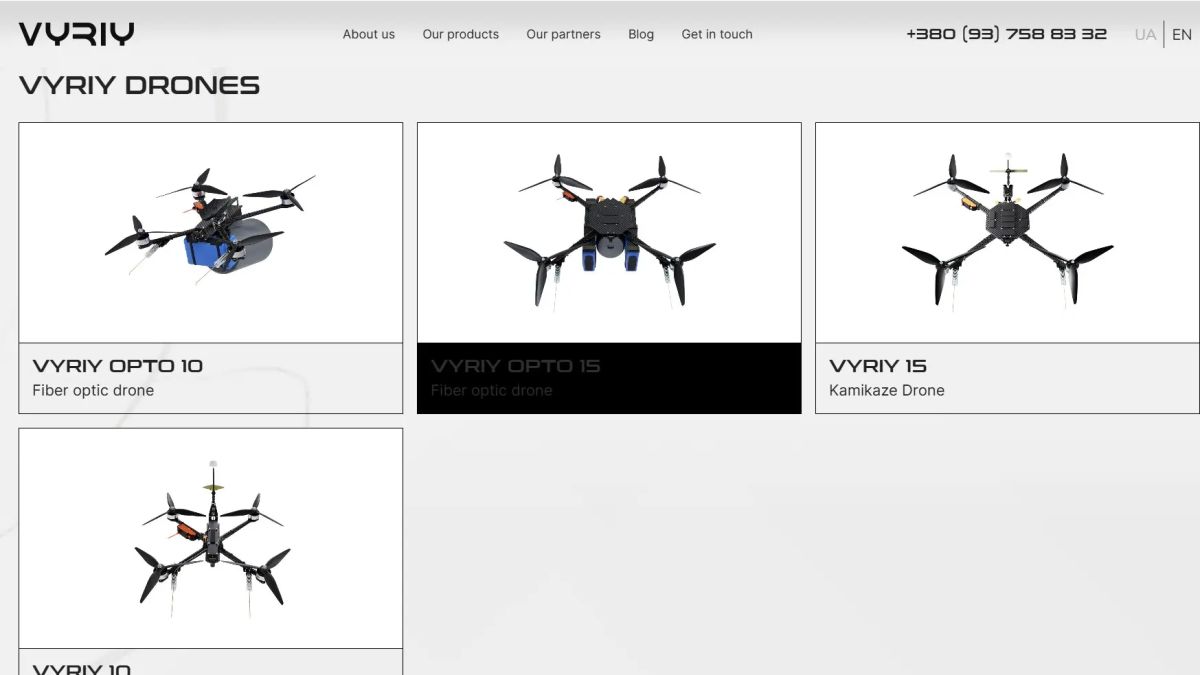This screenshot has width=1200, height=675.
Task: Open VYRIY 10 drone image
Action: [x=211, y=538]
